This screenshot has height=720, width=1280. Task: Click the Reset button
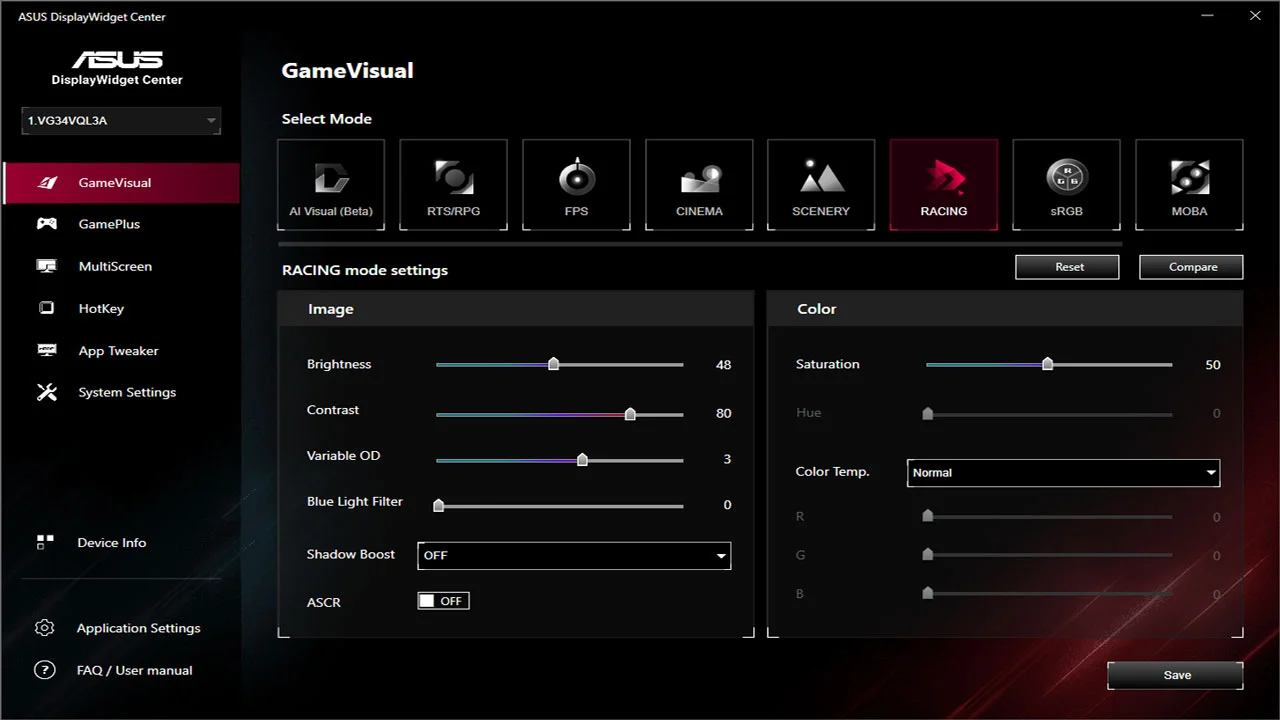pos(1067,267)
